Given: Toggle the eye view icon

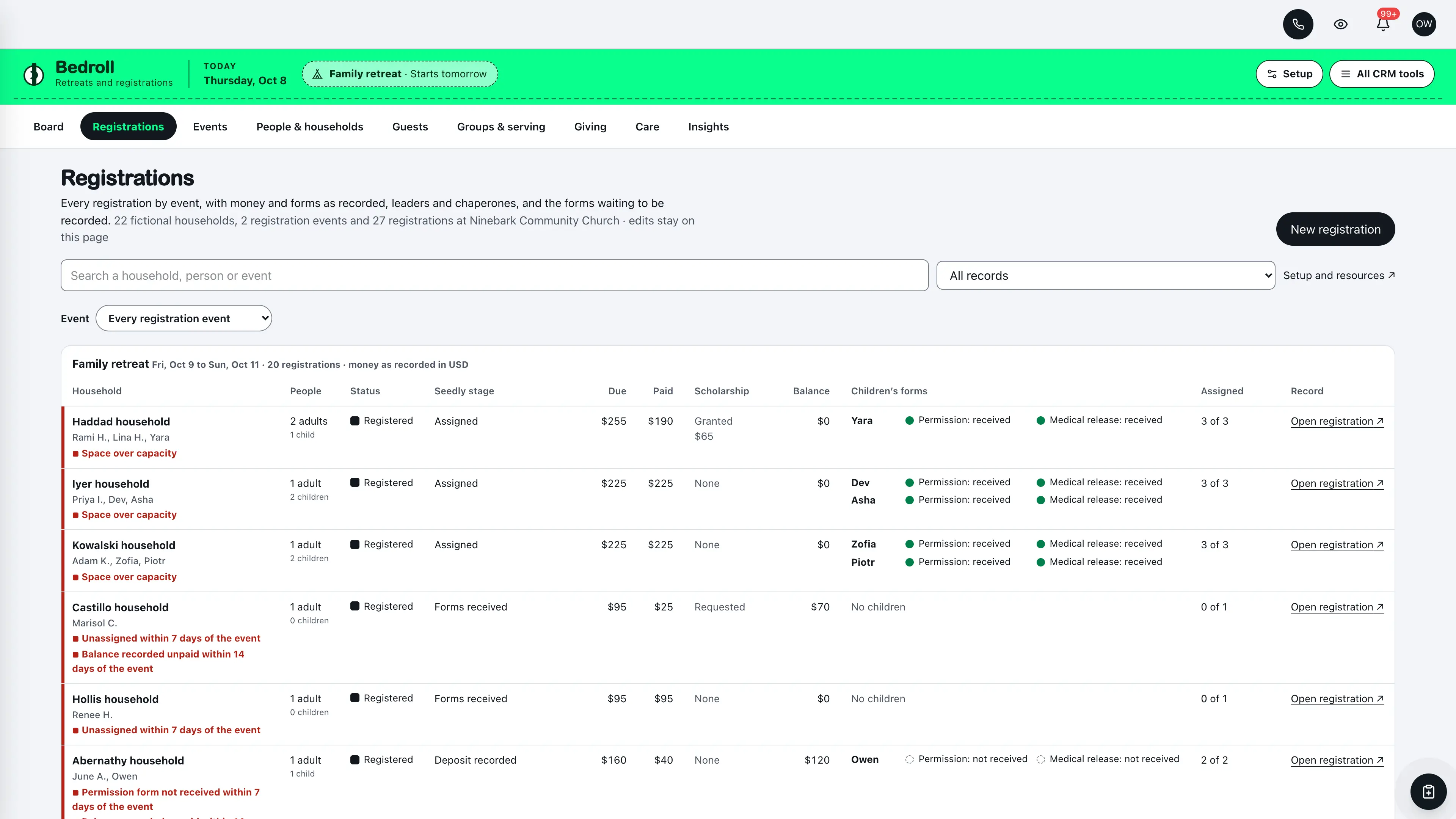Looking at the screenshot, I should tap(1340, 24).
